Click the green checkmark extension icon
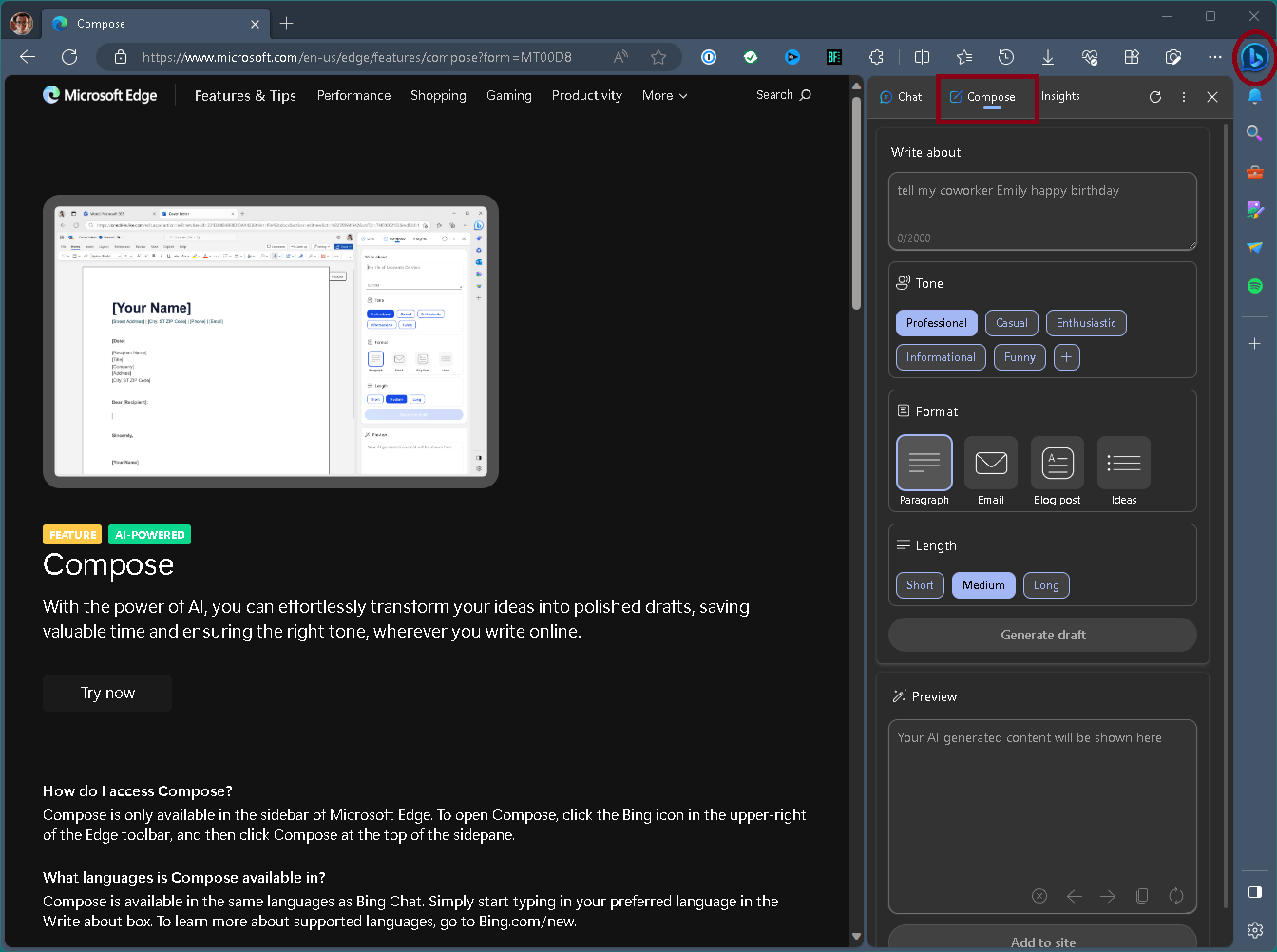The width and height of the screenshot is (1277, 952). point(751,57)
